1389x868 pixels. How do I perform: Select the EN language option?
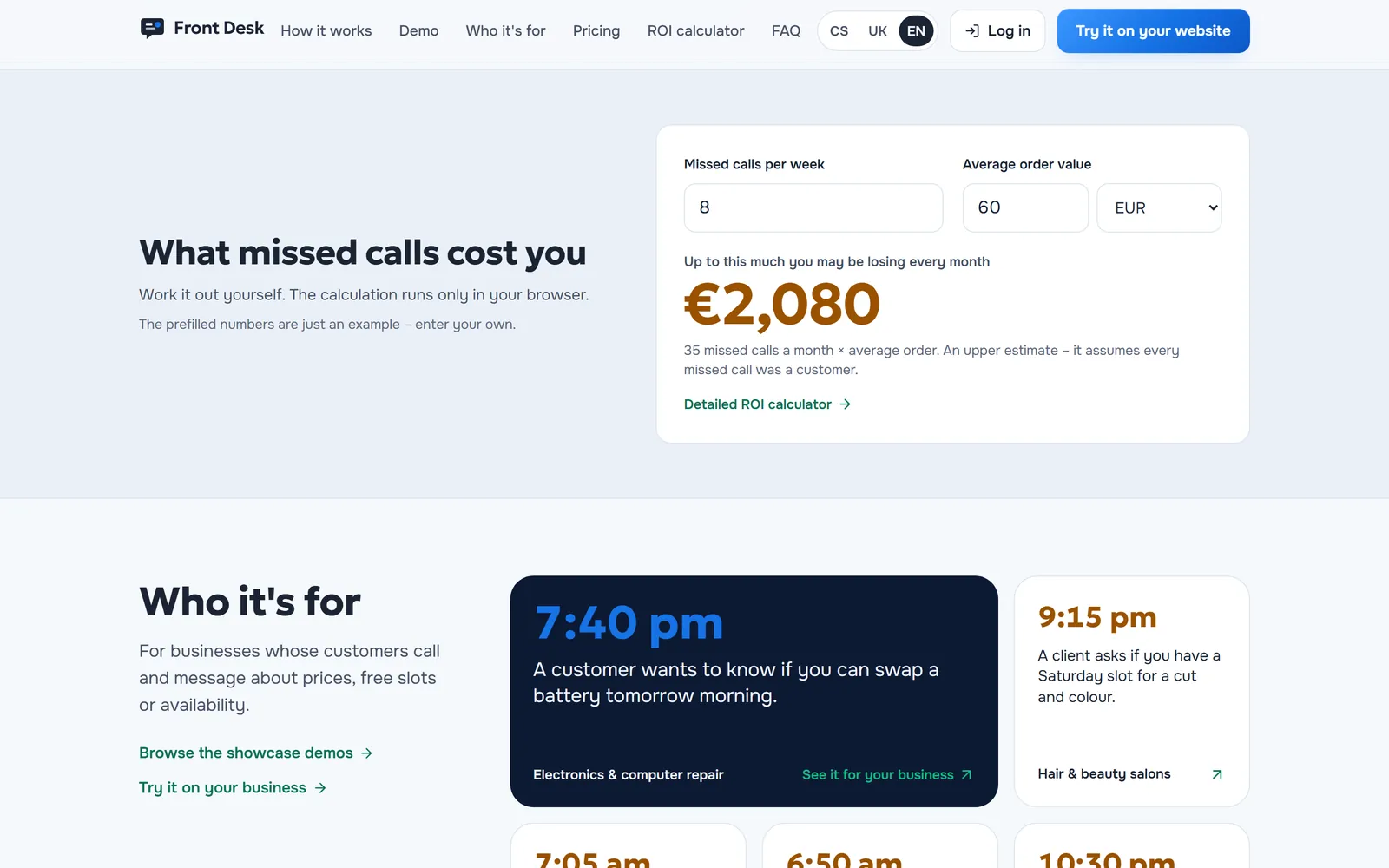[x=916, y=31]
